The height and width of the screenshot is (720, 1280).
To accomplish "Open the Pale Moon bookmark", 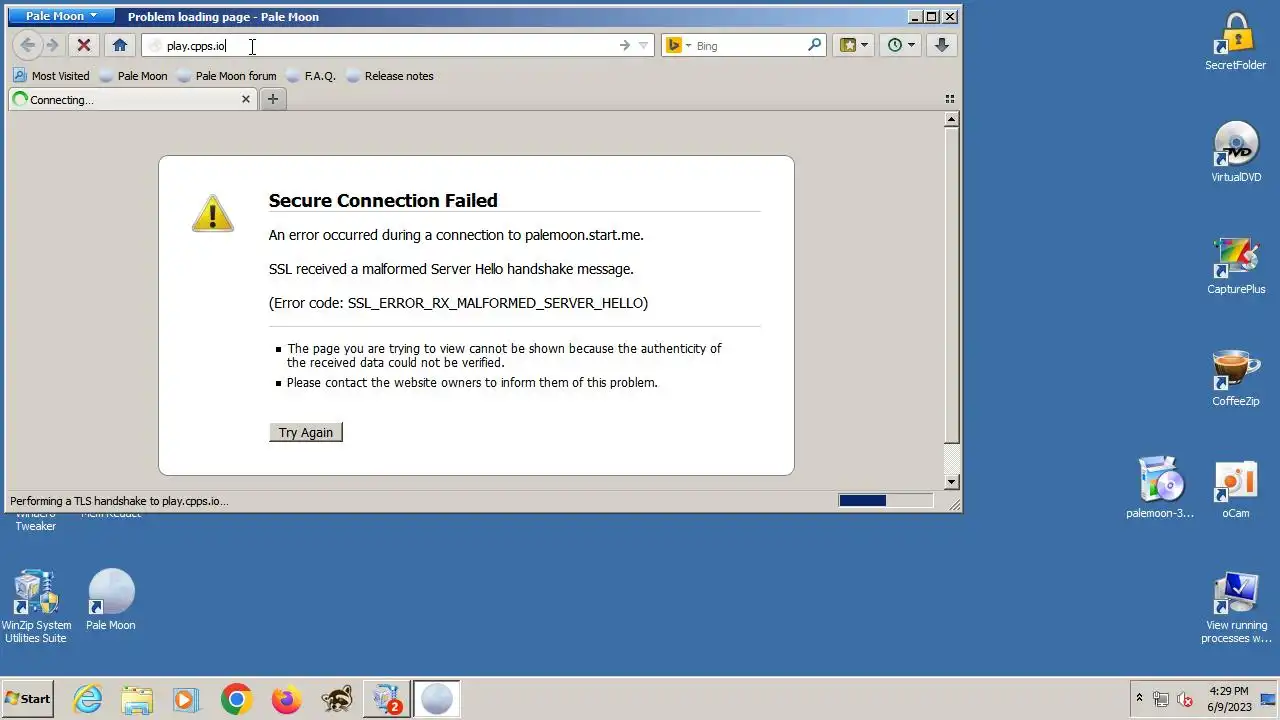I will pos(133,76).
